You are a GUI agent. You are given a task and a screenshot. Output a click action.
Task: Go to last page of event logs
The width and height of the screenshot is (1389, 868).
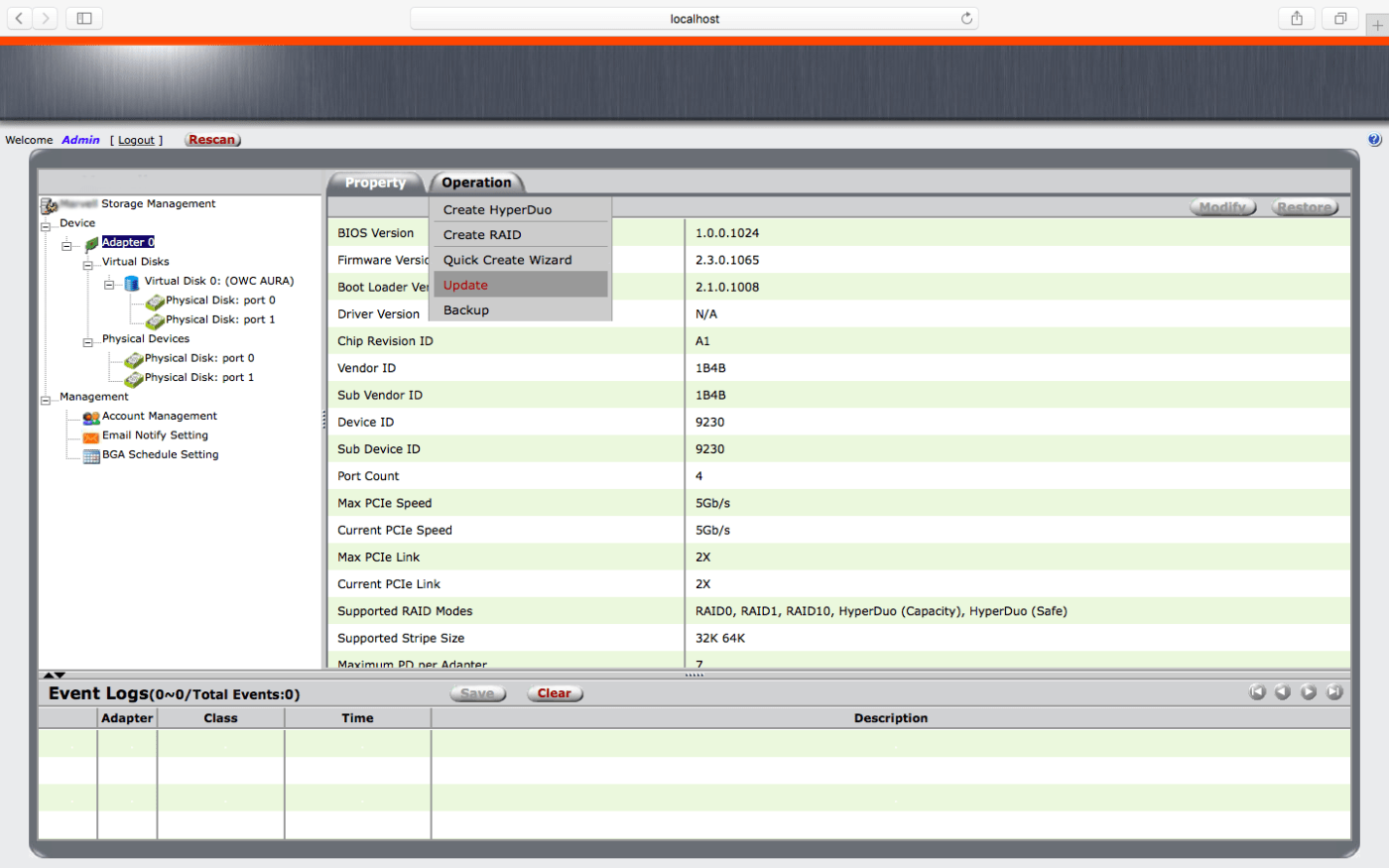(x=1334, y=692)
